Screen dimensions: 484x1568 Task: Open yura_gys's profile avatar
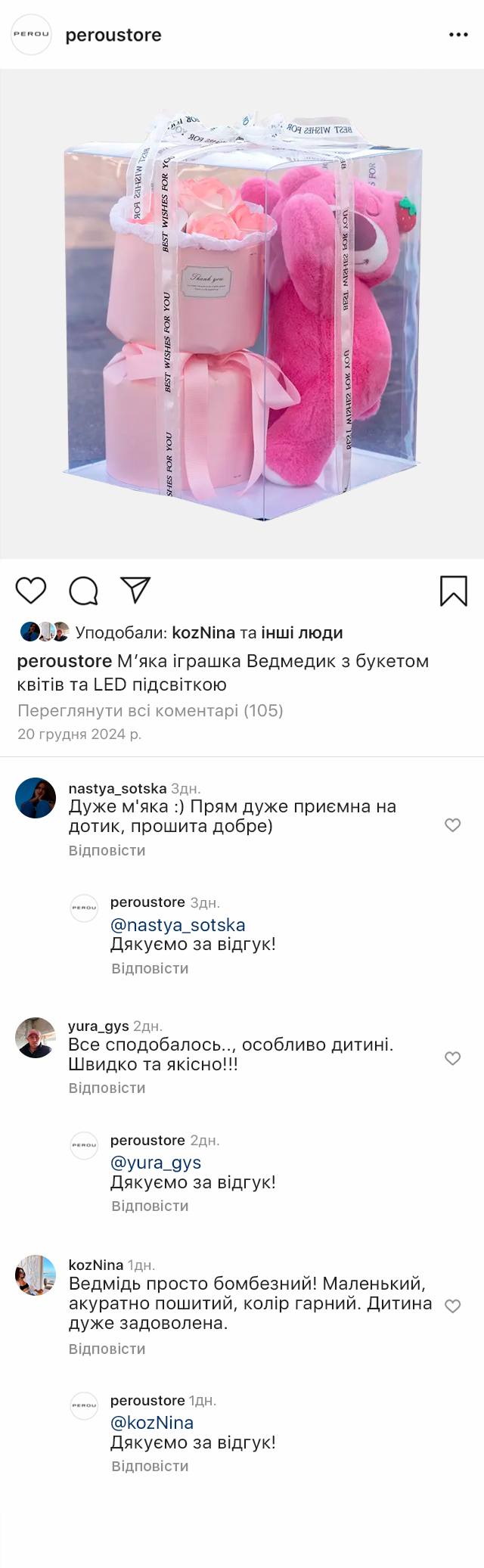click(36, 1037)
